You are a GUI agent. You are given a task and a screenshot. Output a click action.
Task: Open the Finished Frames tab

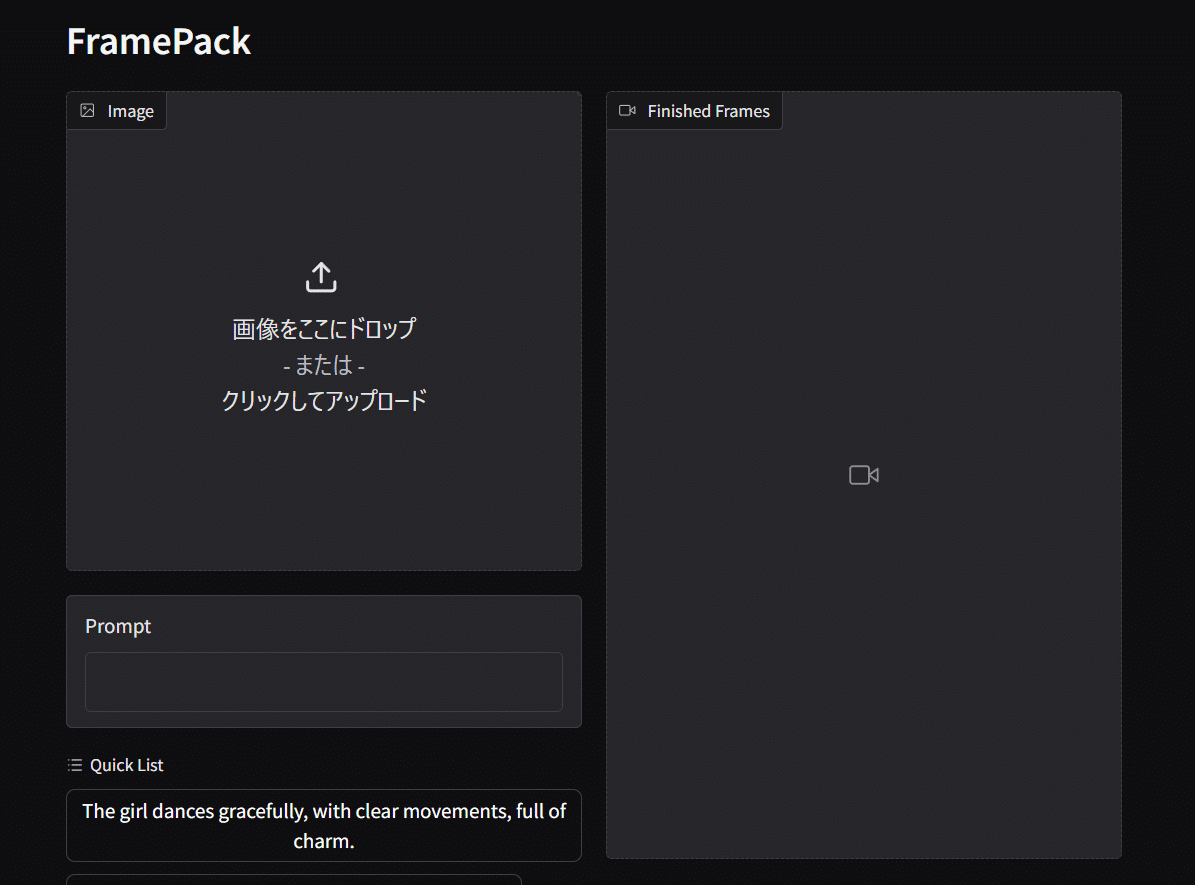coord(694,110)
